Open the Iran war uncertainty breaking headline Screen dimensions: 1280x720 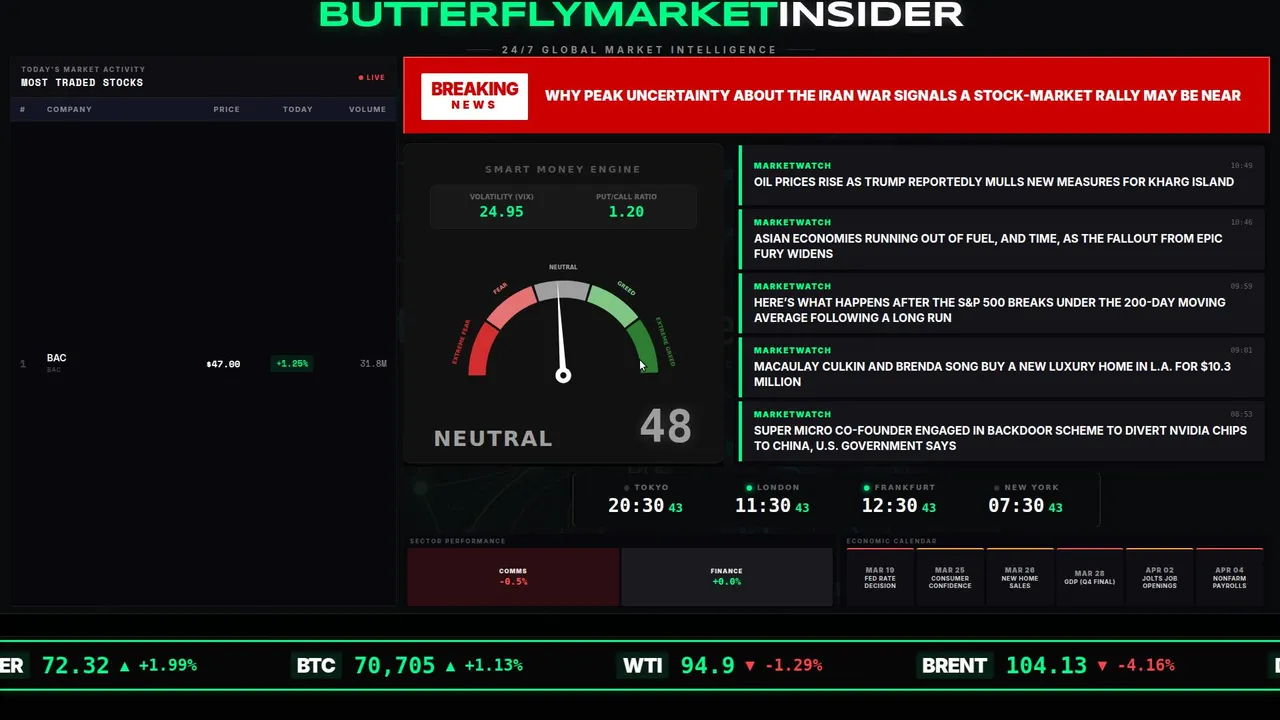pos(892,96)
